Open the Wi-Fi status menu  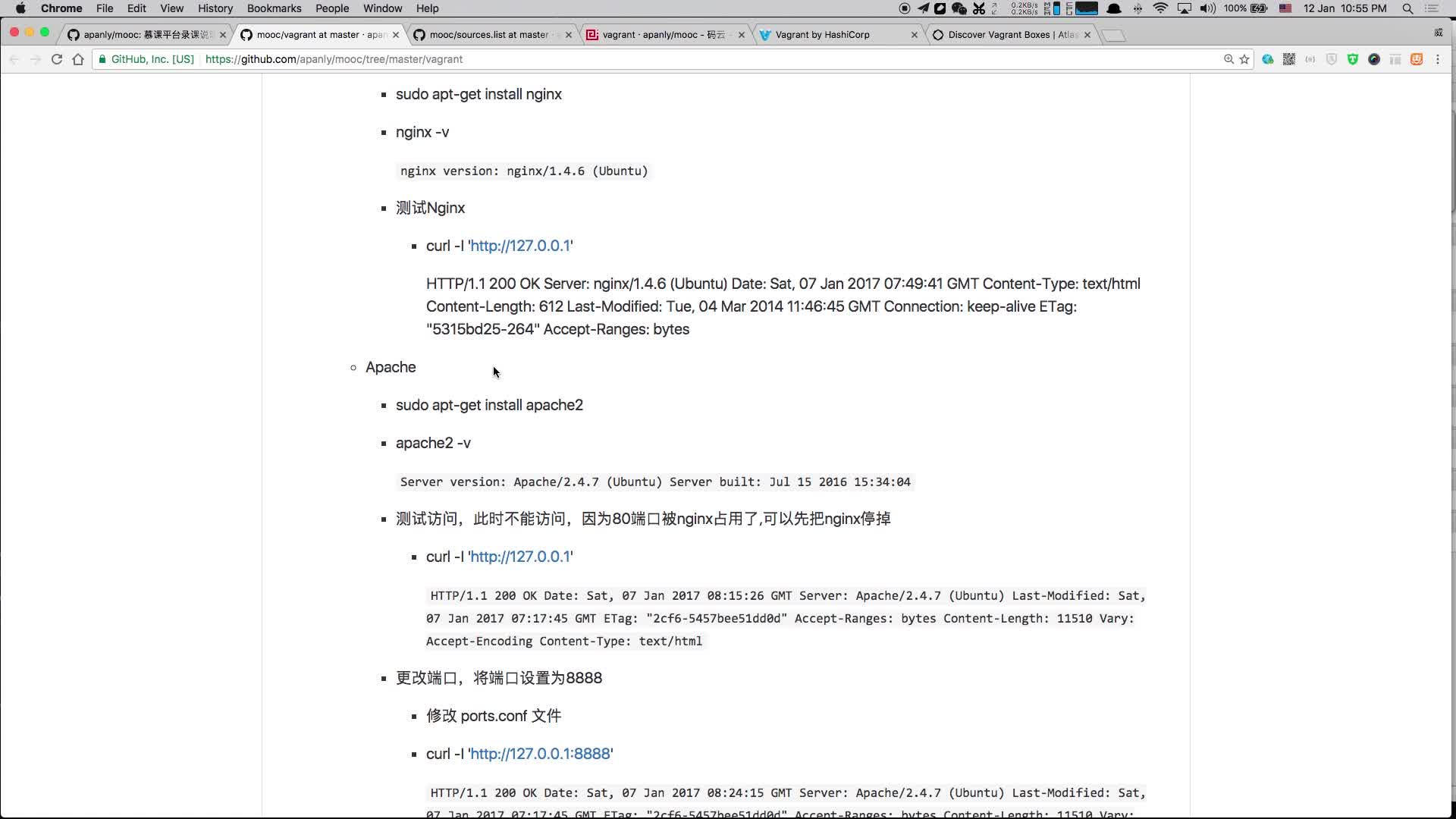point(1160,8)
